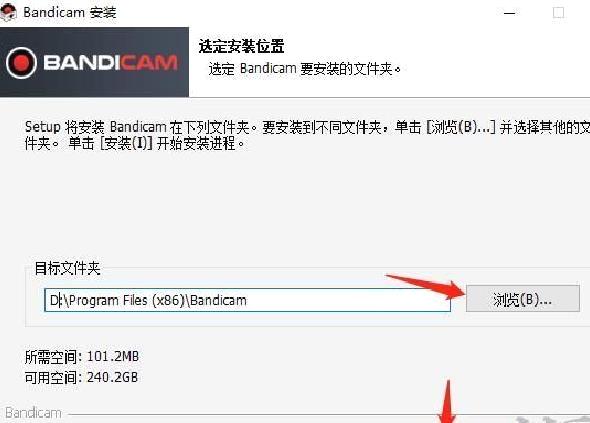The width and height of the screenshot is (590, 423).
Task: Click the 可用空间: 240.2GB label
Action: [x=81, y=377]
